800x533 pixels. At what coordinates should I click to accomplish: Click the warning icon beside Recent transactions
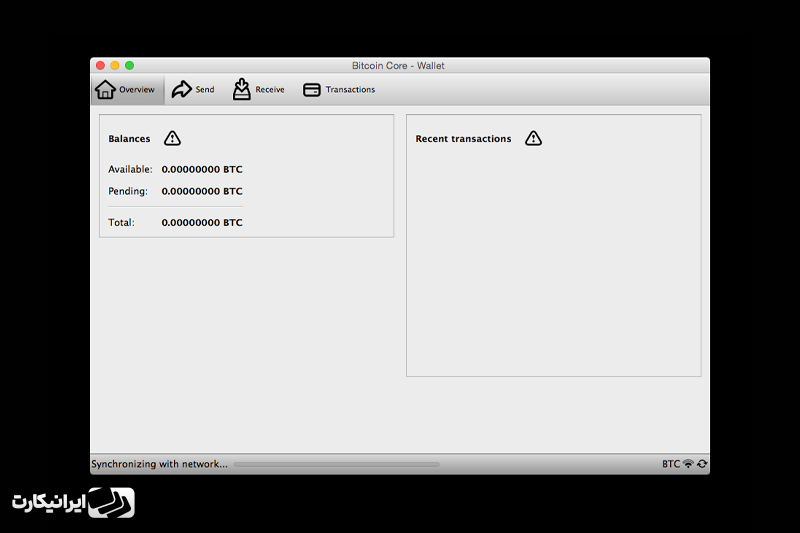point(533,138)
